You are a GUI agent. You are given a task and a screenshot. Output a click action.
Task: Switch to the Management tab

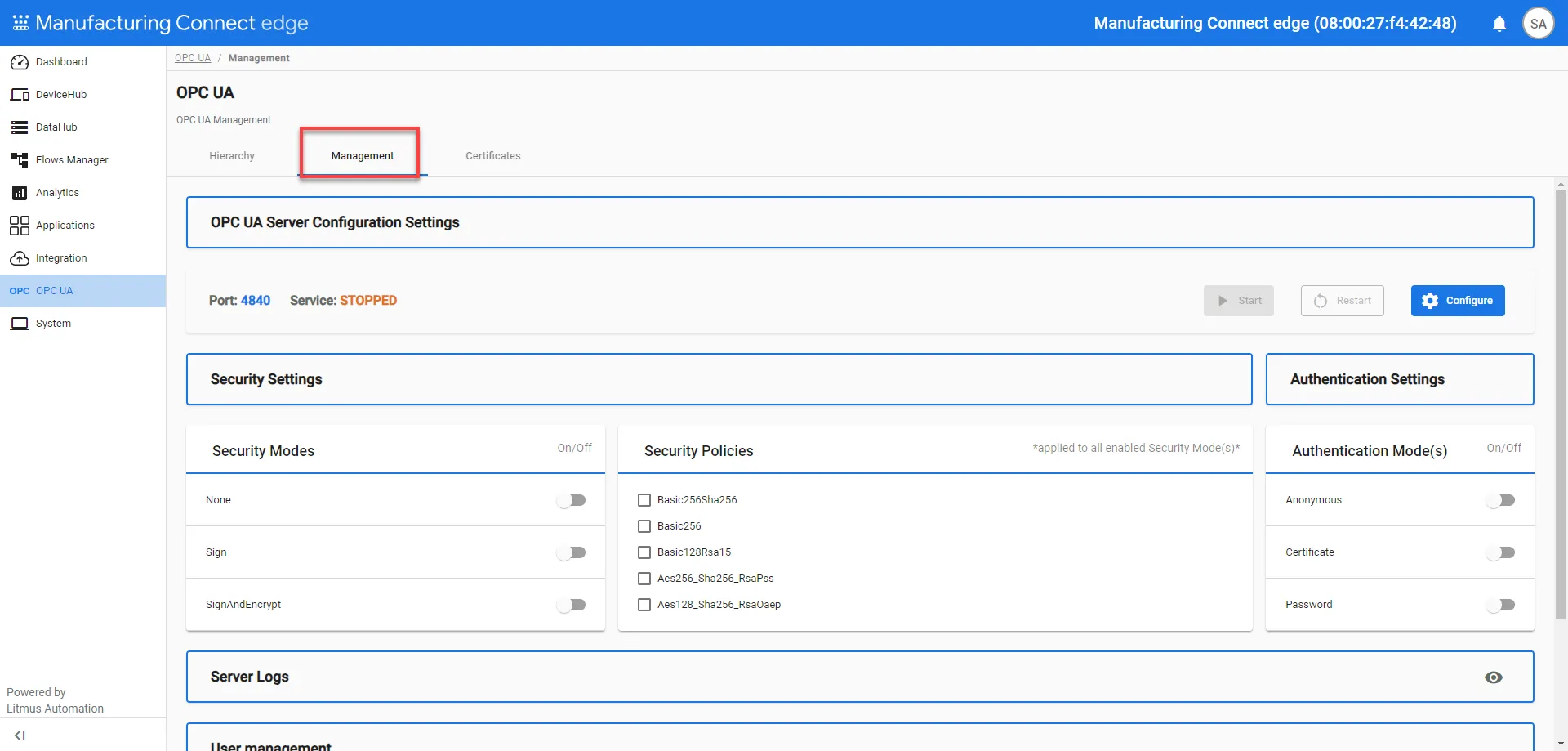(363, 156)
